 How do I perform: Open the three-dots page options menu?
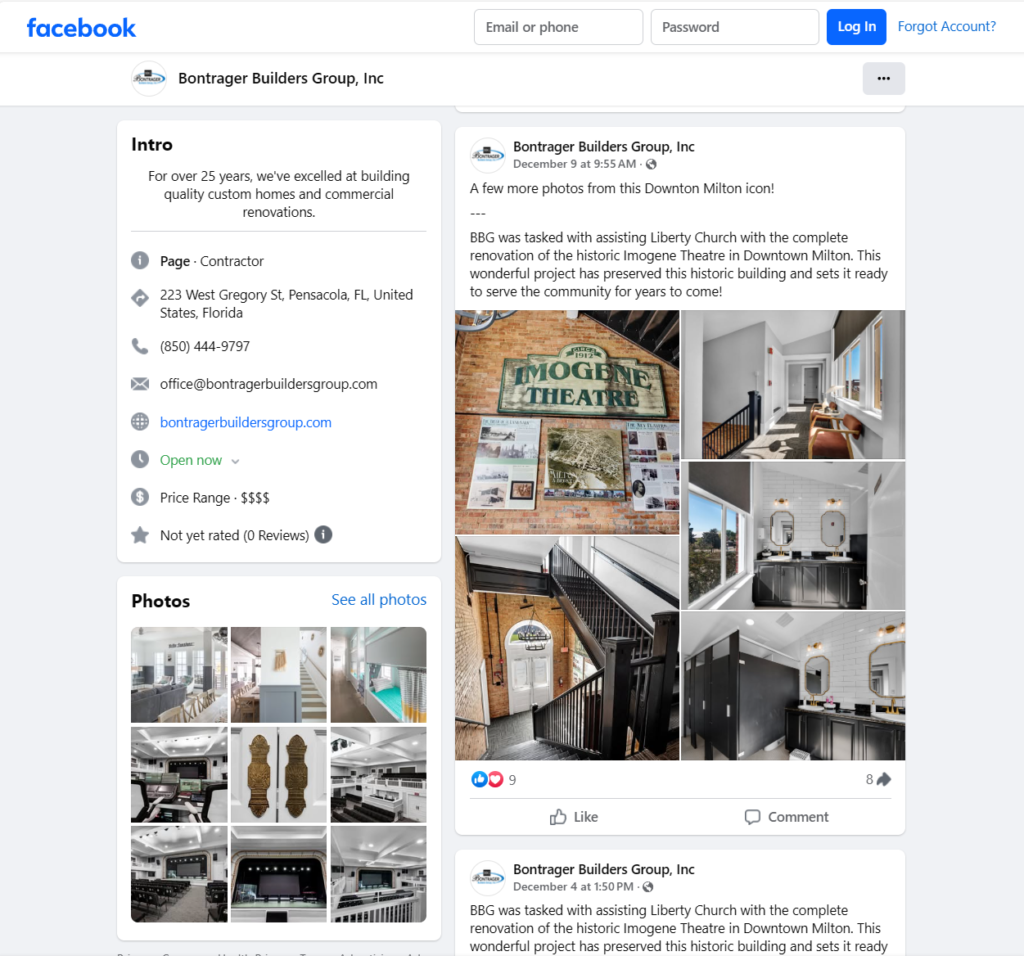click(883, 78)
